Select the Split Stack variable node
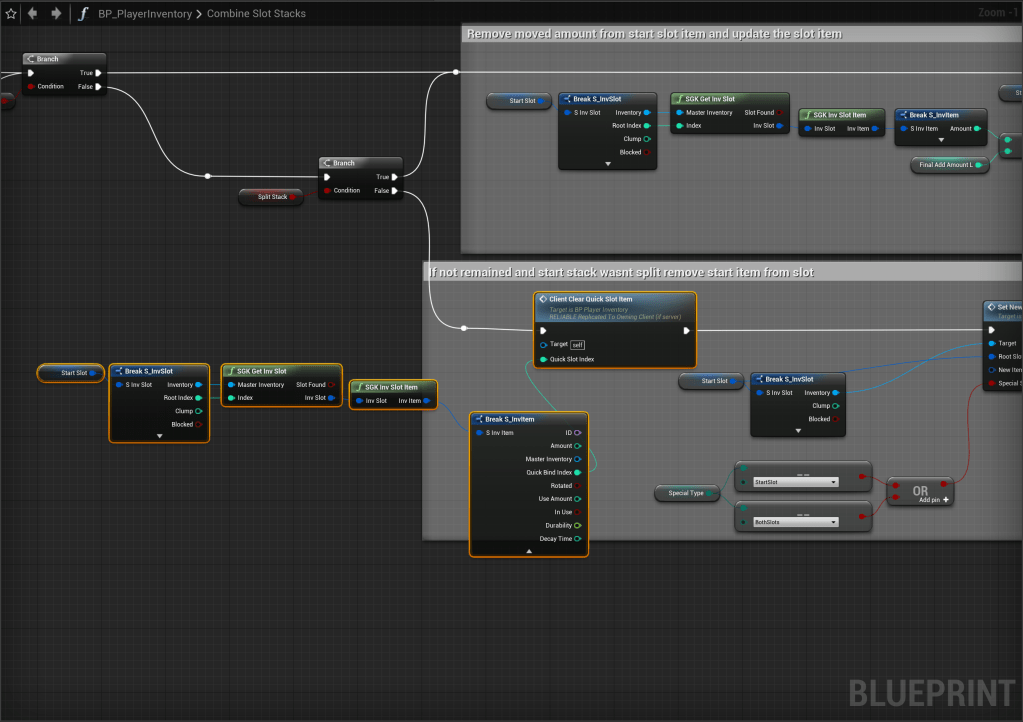Screen dimensions: 1023x722 pyautogui.click(x=273, y=197)
